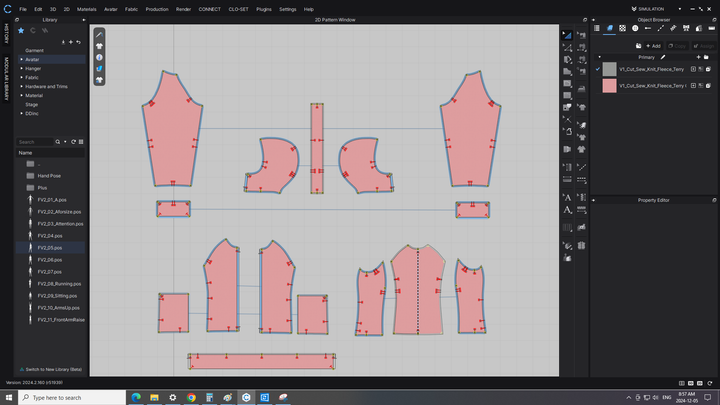Click the Library Search input field
Image resolution: width=720 pixels, height=405 pixels.
[35, 142]
